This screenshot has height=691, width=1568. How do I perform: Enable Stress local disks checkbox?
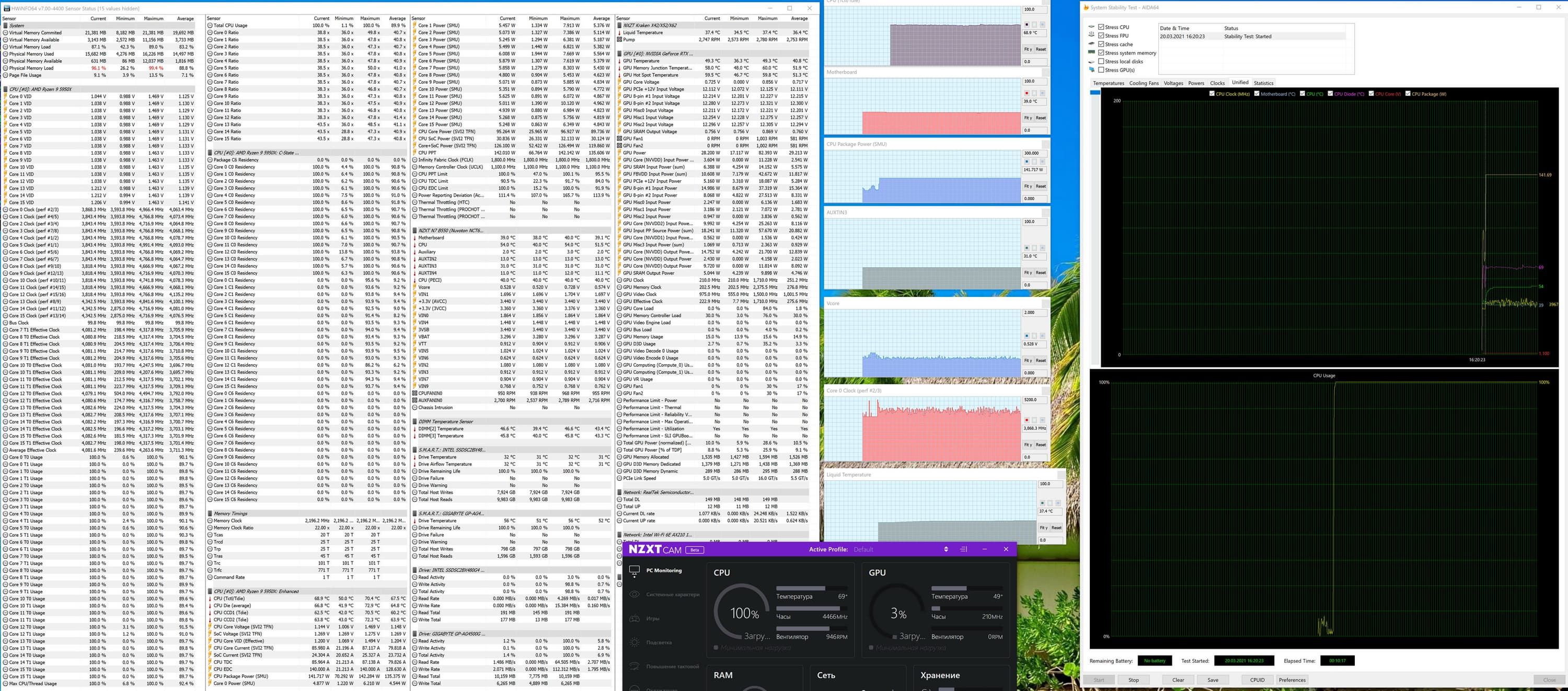[x=1101, y=62]
